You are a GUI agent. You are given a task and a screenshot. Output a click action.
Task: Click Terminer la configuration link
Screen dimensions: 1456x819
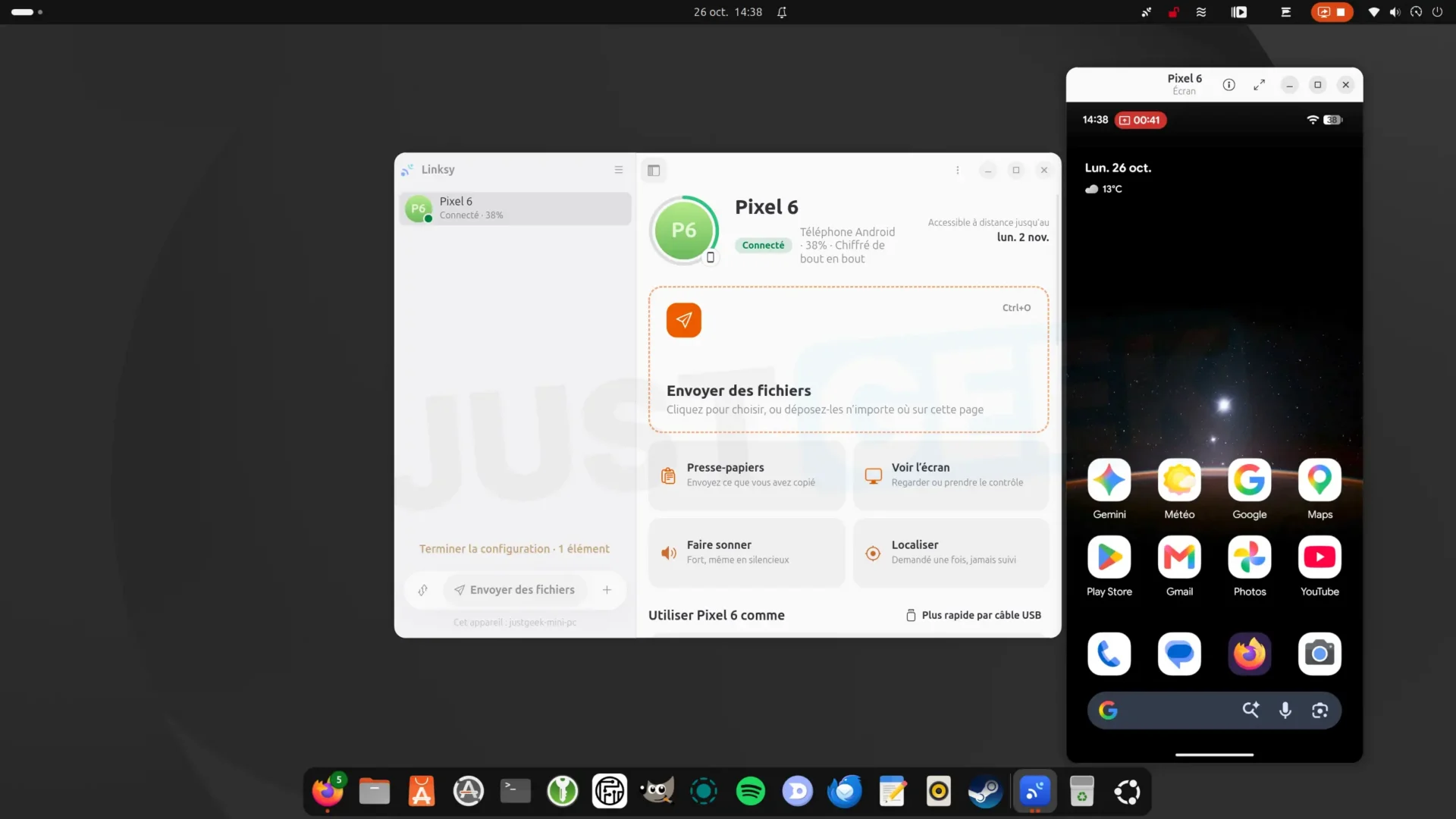point(514,549)
